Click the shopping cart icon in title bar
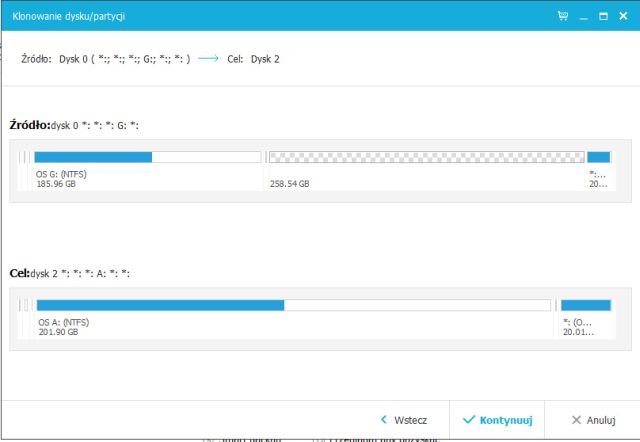This screenshot has width=640, height=442. click(x=563, y=16)
